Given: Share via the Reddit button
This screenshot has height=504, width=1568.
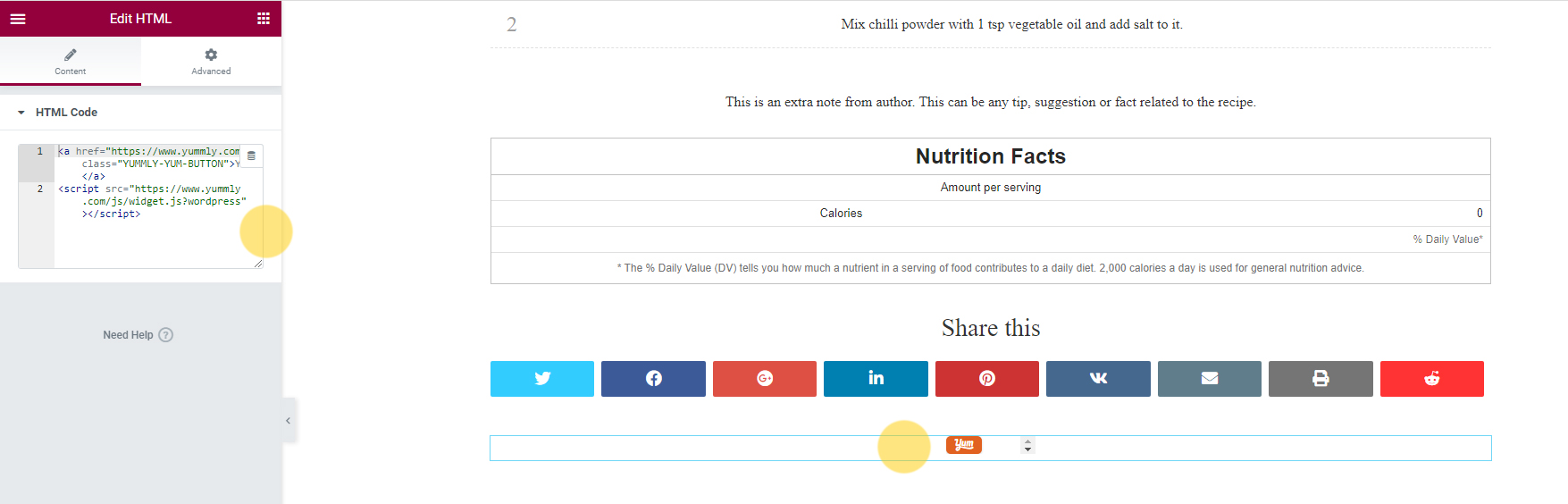Looking at the screenshot, I should [1432, 378].
